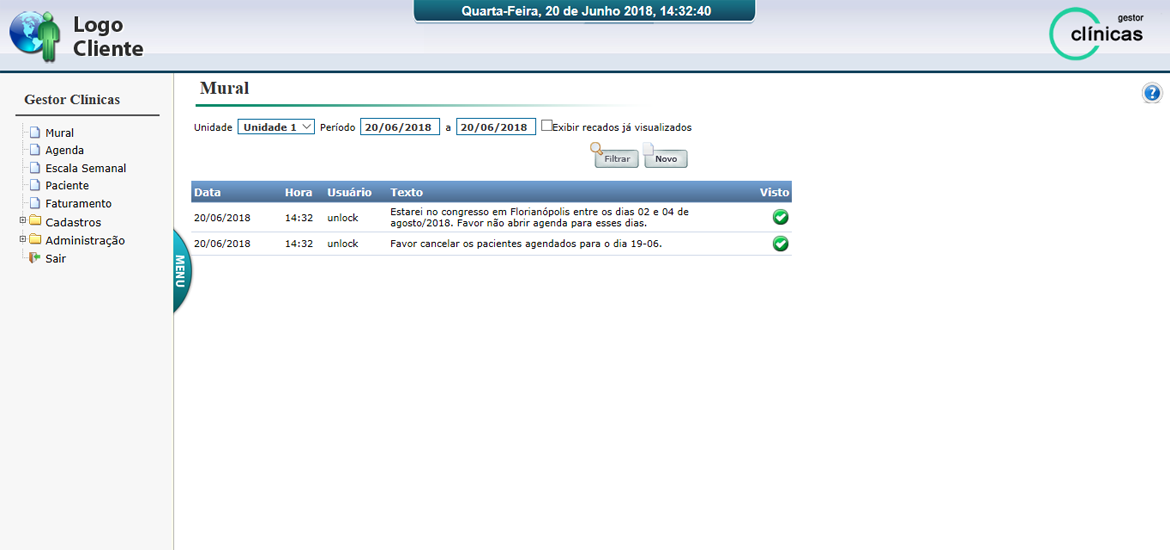Click the page icon beside Paciente
This screenshot has width=1170, height=550.
(34, 185)
